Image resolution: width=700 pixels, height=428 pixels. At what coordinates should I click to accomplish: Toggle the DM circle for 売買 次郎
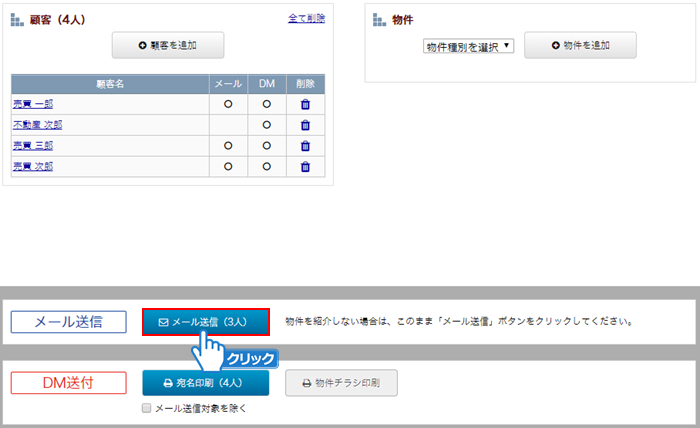click(266, 167)
